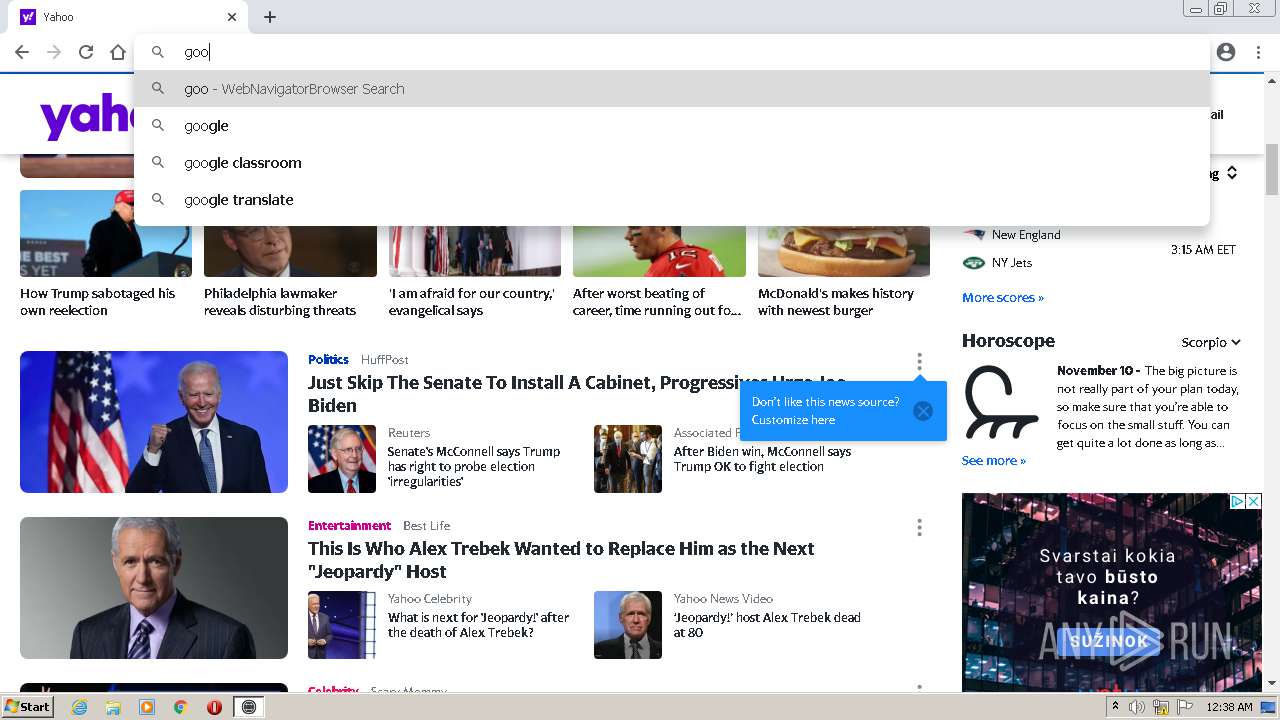1280x720 pixels.
Task: Click the page vertical scrollbar thumb
Action: (x=1272, y=169)
